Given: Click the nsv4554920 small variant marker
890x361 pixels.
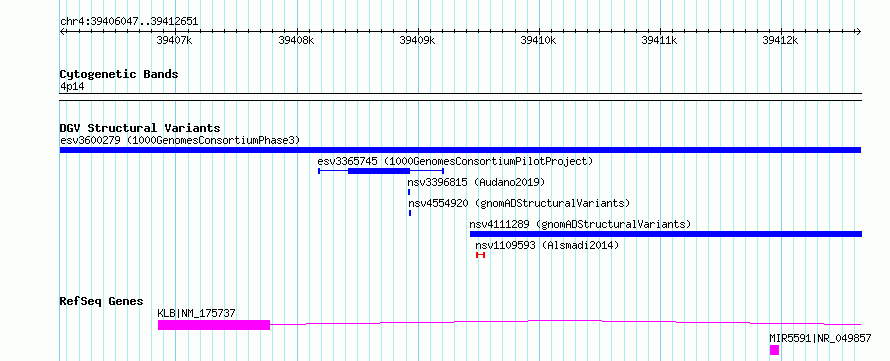Looking at the screenshot, I should 410,213.
